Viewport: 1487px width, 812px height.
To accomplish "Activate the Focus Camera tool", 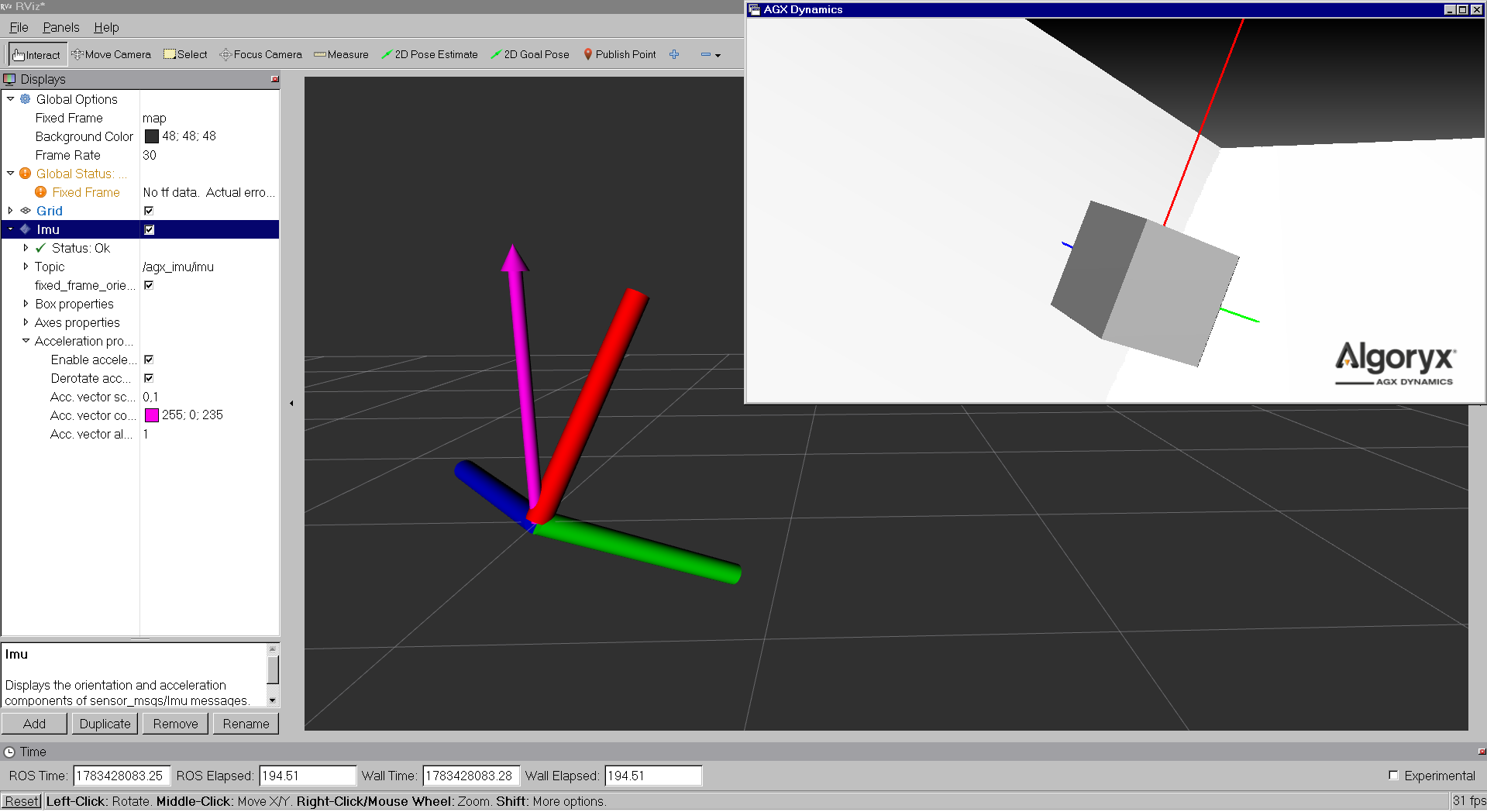I will (260, 55).
